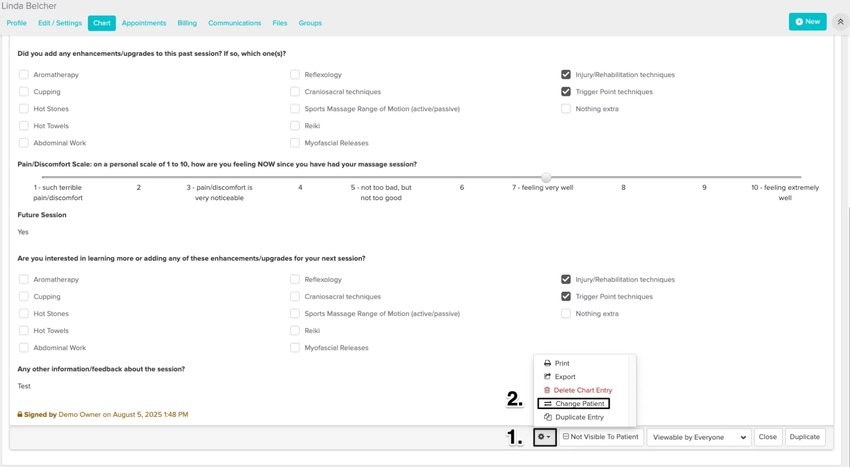Viewport: 850px width, 467px height.
Task: Check Craniosacral techniques under next session enhancements
Action: (x=295, y=297)
